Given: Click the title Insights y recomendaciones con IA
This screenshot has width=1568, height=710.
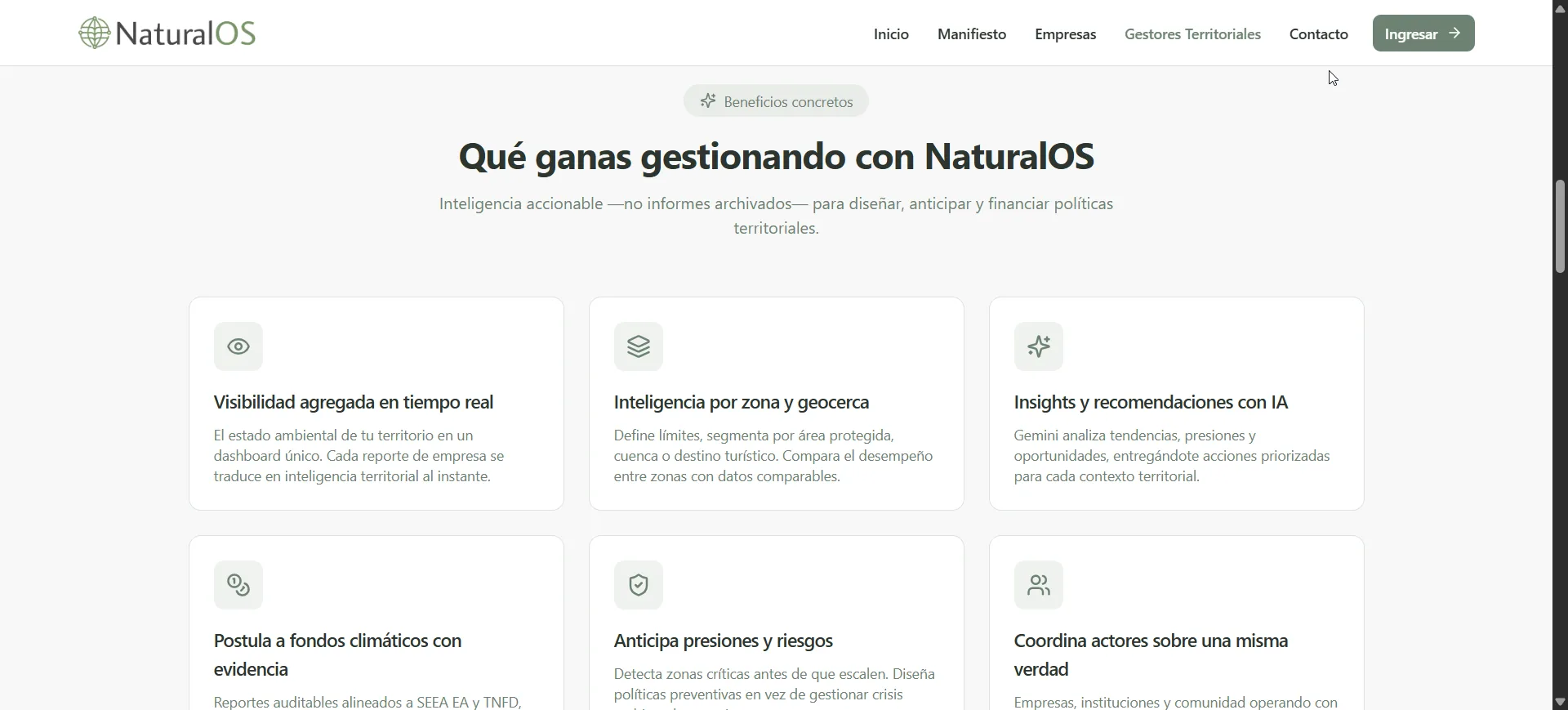Looking at the screenshot, I should coord(1151,403).
